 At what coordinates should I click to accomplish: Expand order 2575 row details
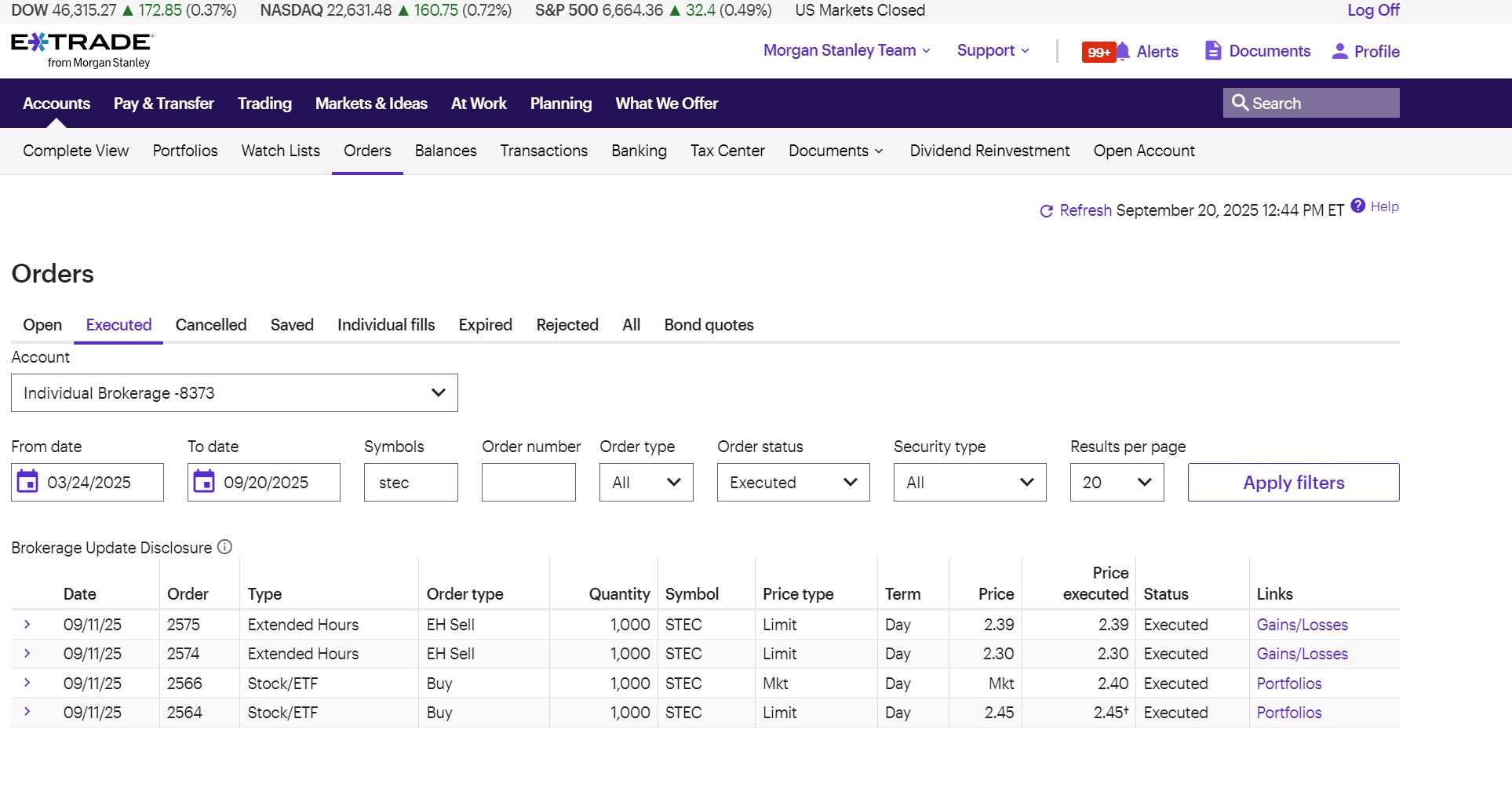(27, 625)
